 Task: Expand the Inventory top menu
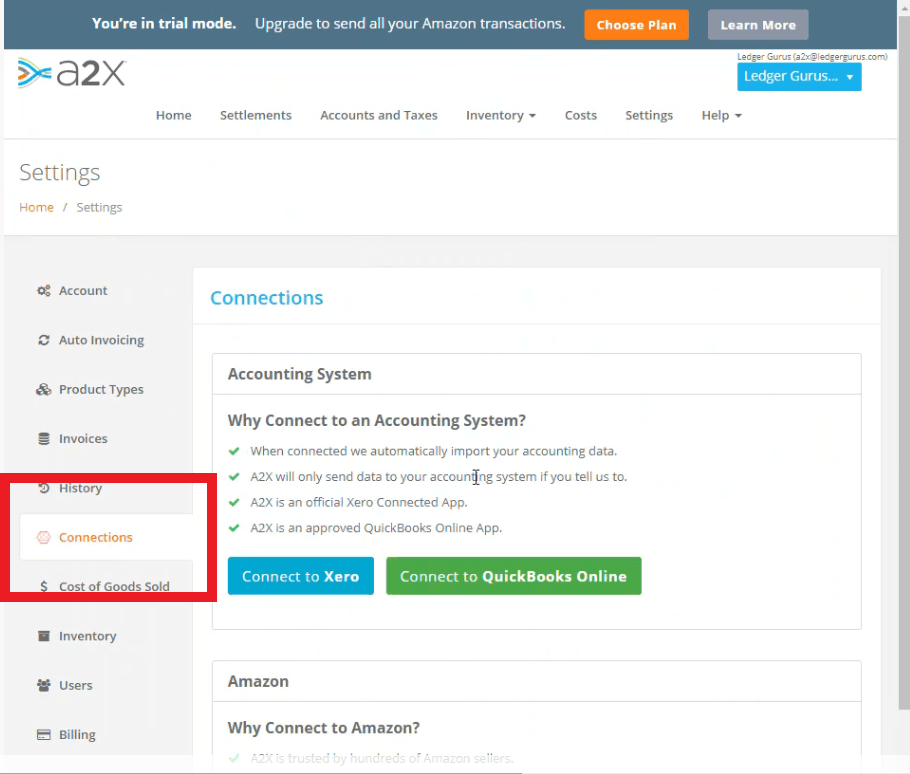click(500, 115)
